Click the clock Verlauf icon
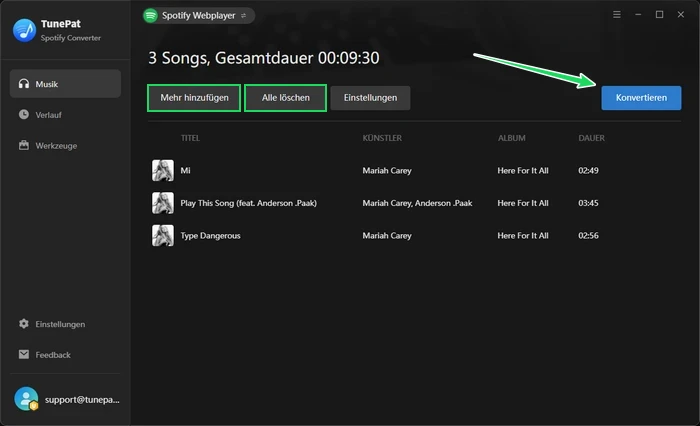The height and width of the screenshot is (426, 700). coord(24,115)
